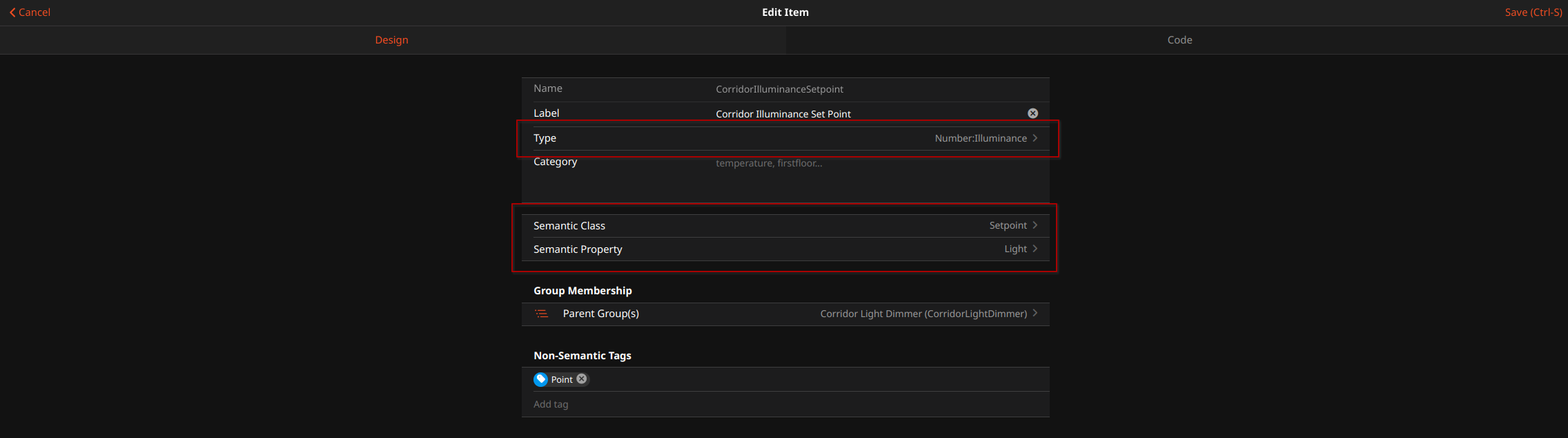
Task: Click the chevron arrow next to Light
Action: [x=1035, y=249]
